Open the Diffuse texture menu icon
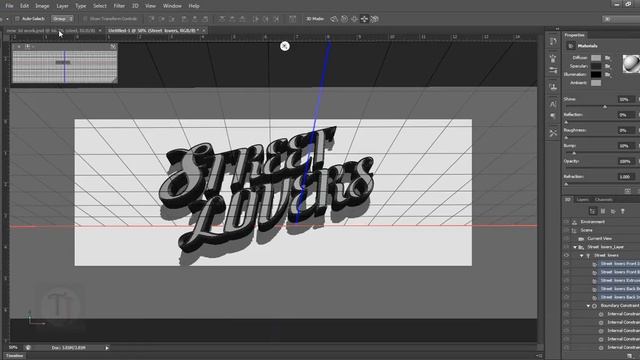The height and width of the screenshot is (360, 640). coord(608,58)
